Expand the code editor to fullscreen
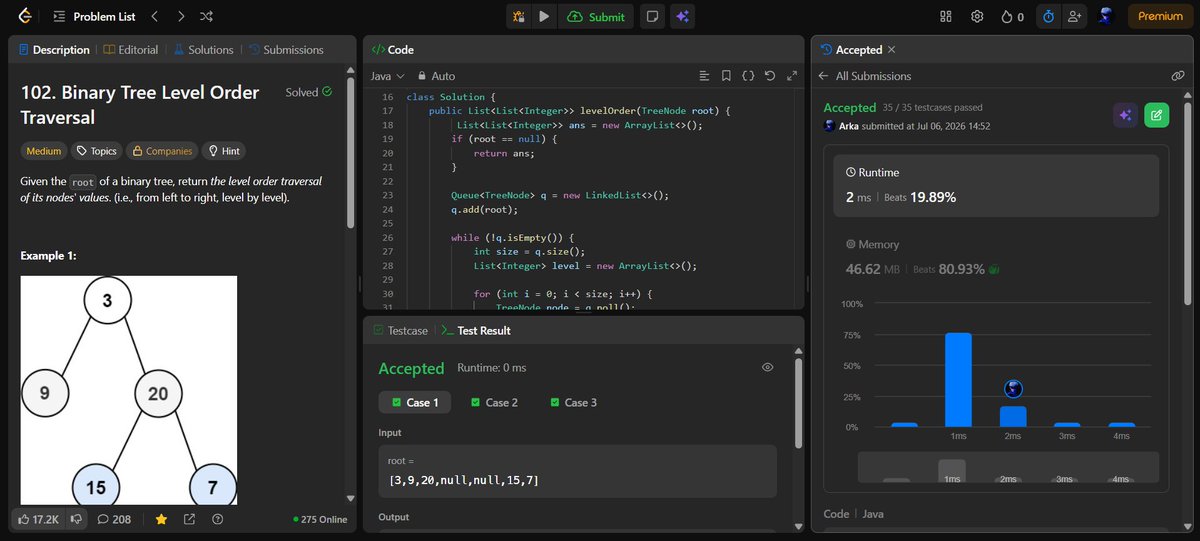The image size is (1200, 541). 792,76
